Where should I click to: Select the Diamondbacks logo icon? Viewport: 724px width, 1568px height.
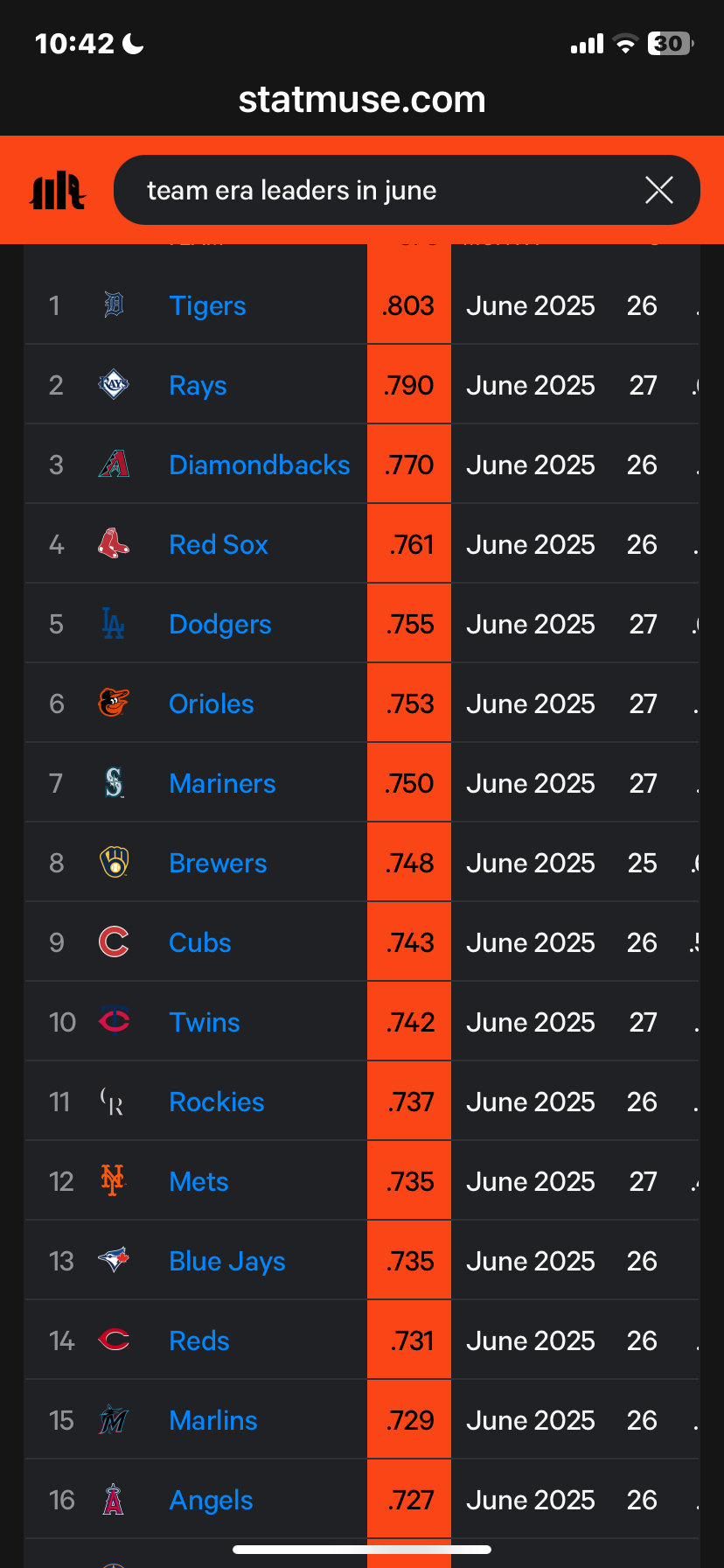(x=114, y=465)
